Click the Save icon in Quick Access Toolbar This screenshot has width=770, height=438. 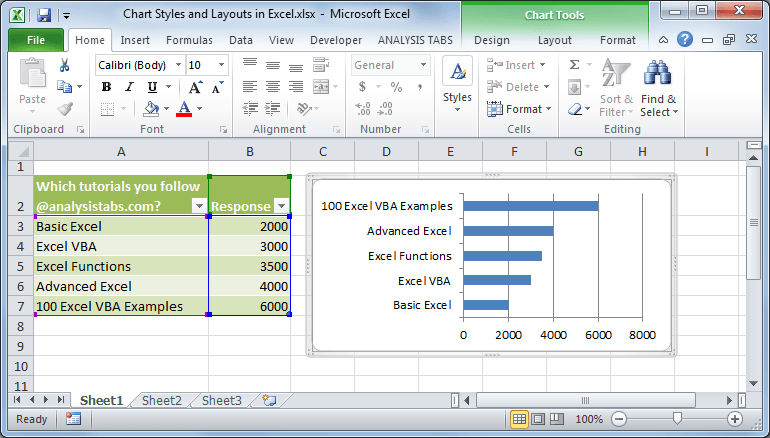click(44, 15)
